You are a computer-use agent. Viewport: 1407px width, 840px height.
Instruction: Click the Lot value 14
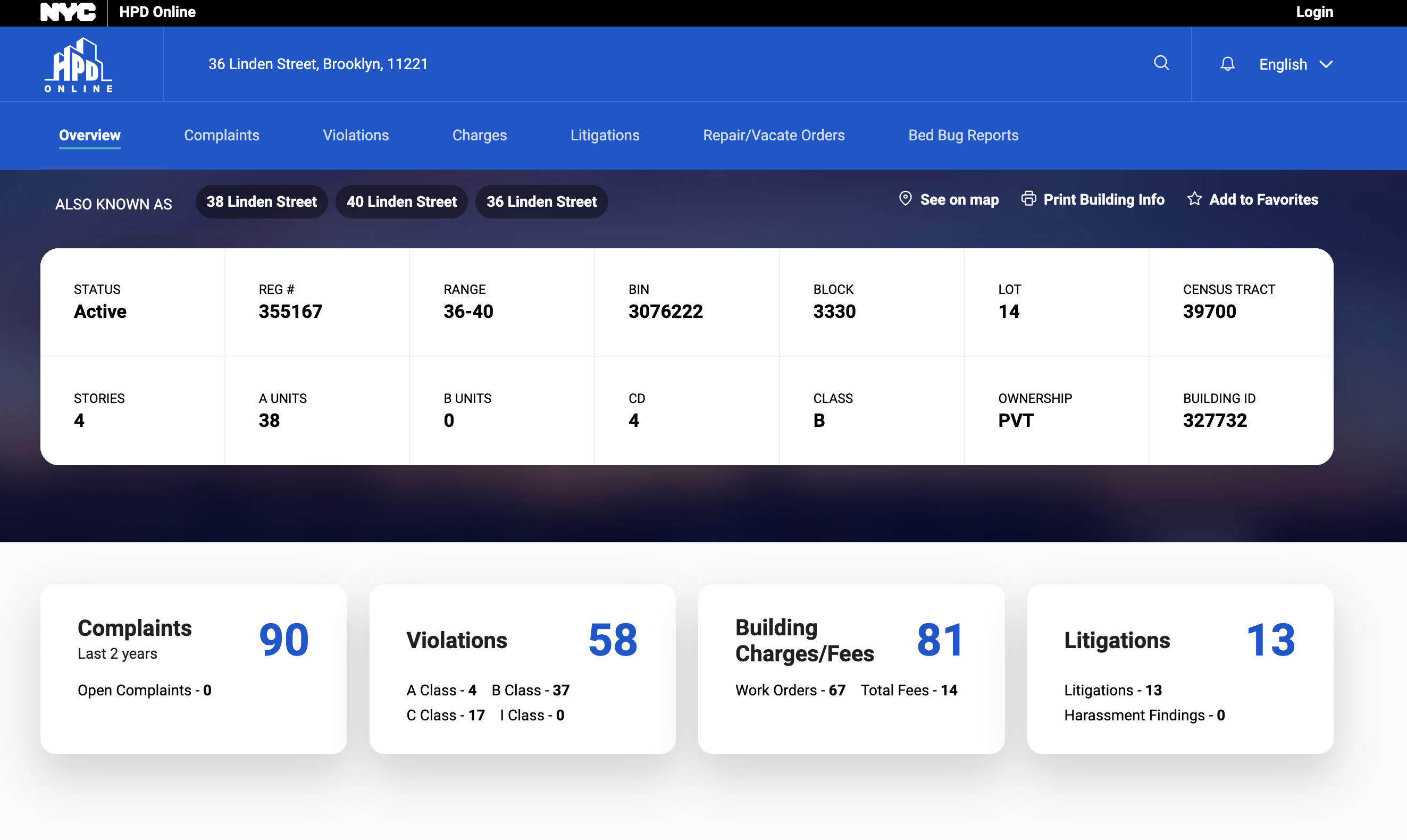(1009, 312)
